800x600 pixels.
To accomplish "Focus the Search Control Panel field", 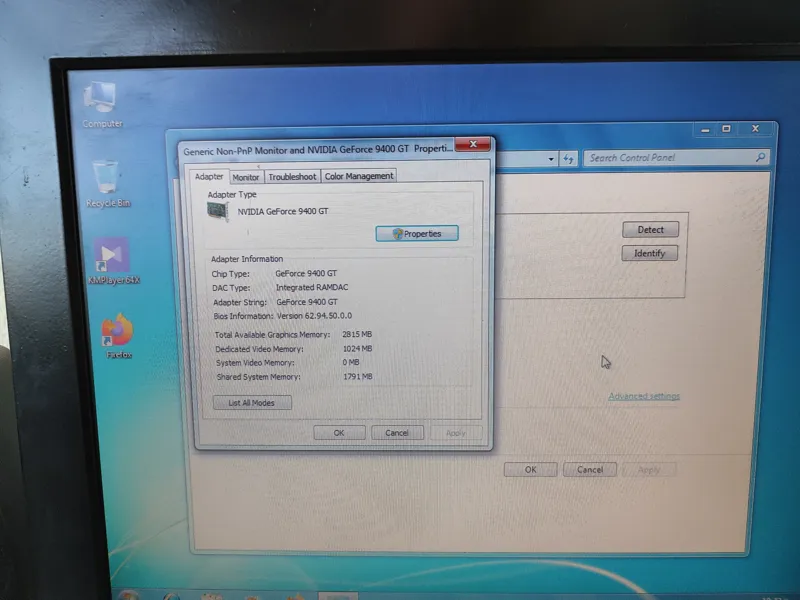I will (x=668, y=157).
